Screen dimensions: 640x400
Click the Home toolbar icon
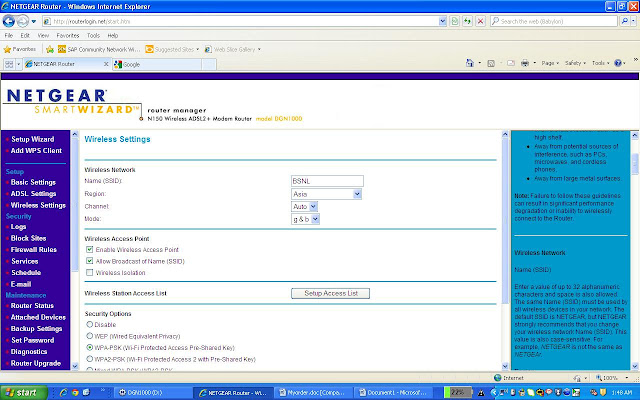tap(470, 63)
